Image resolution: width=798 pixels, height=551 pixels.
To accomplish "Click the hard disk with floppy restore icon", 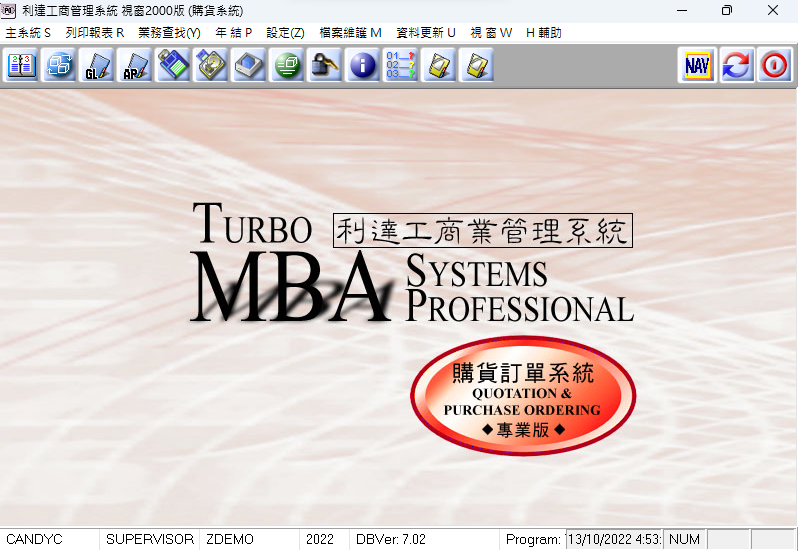I will pyautogui.click(x=211, y=65).
